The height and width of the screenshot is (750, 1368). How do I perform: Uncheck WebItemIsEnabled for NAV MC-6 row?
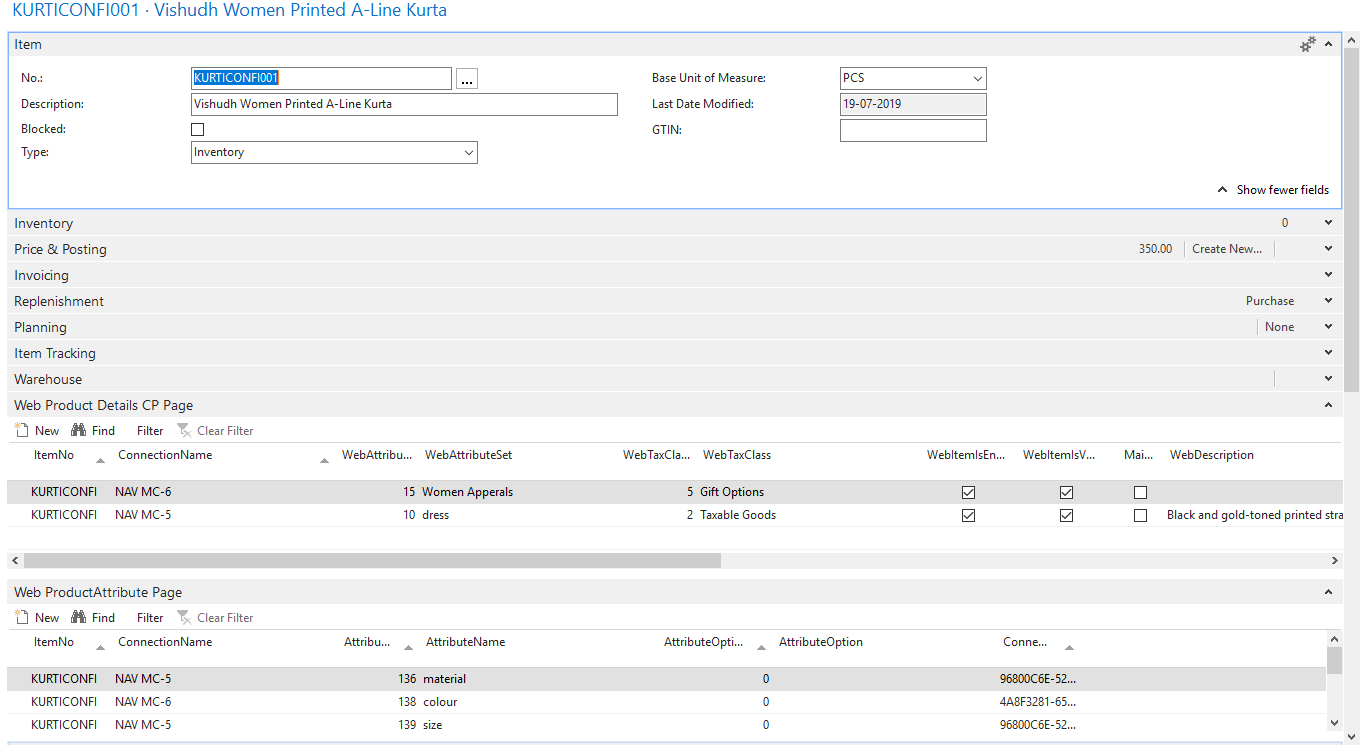(x=968, y=493)
